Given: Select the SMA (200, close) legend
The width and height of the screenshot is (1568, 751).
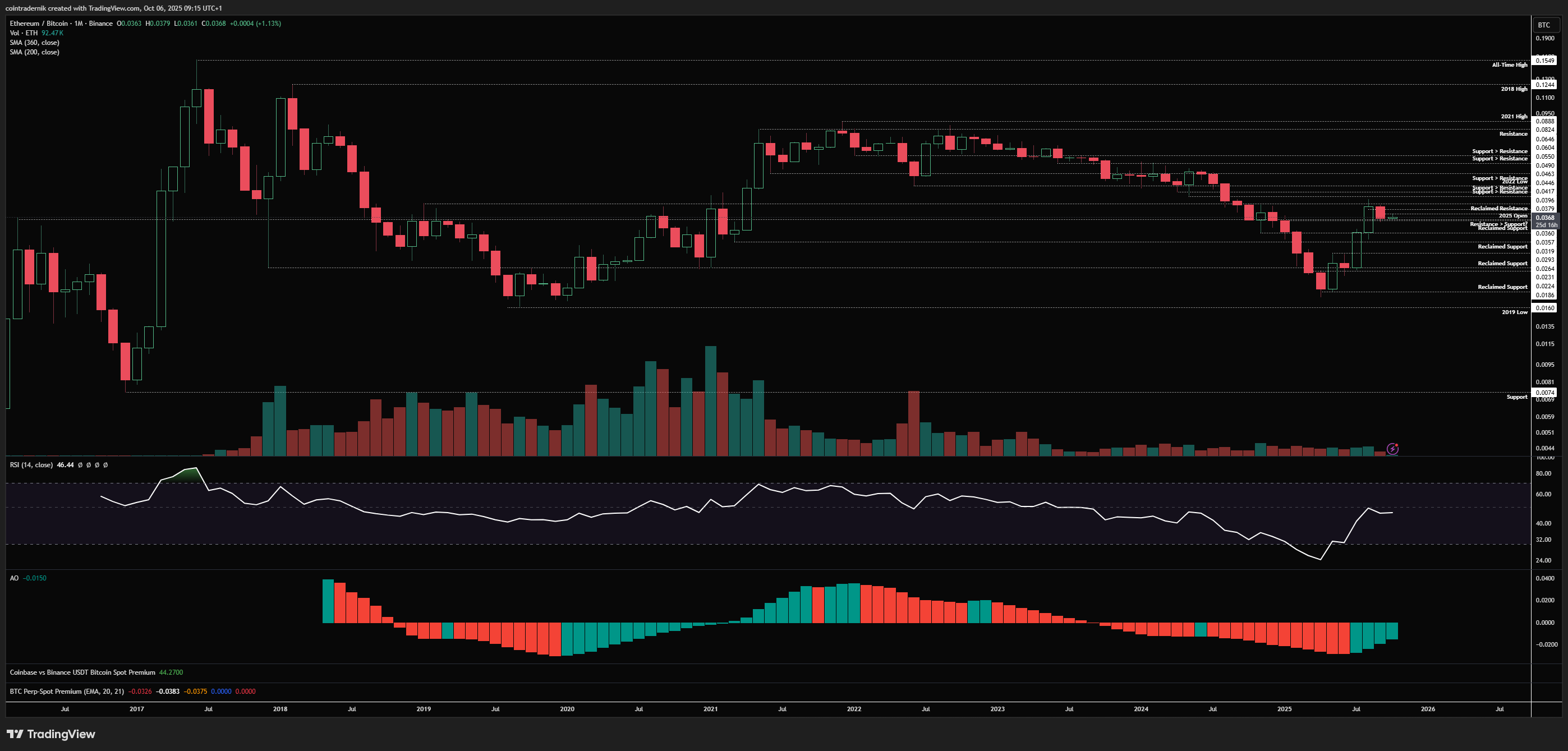Looking at the screenshot, I should pyautogui.click(x=34, y=52).
